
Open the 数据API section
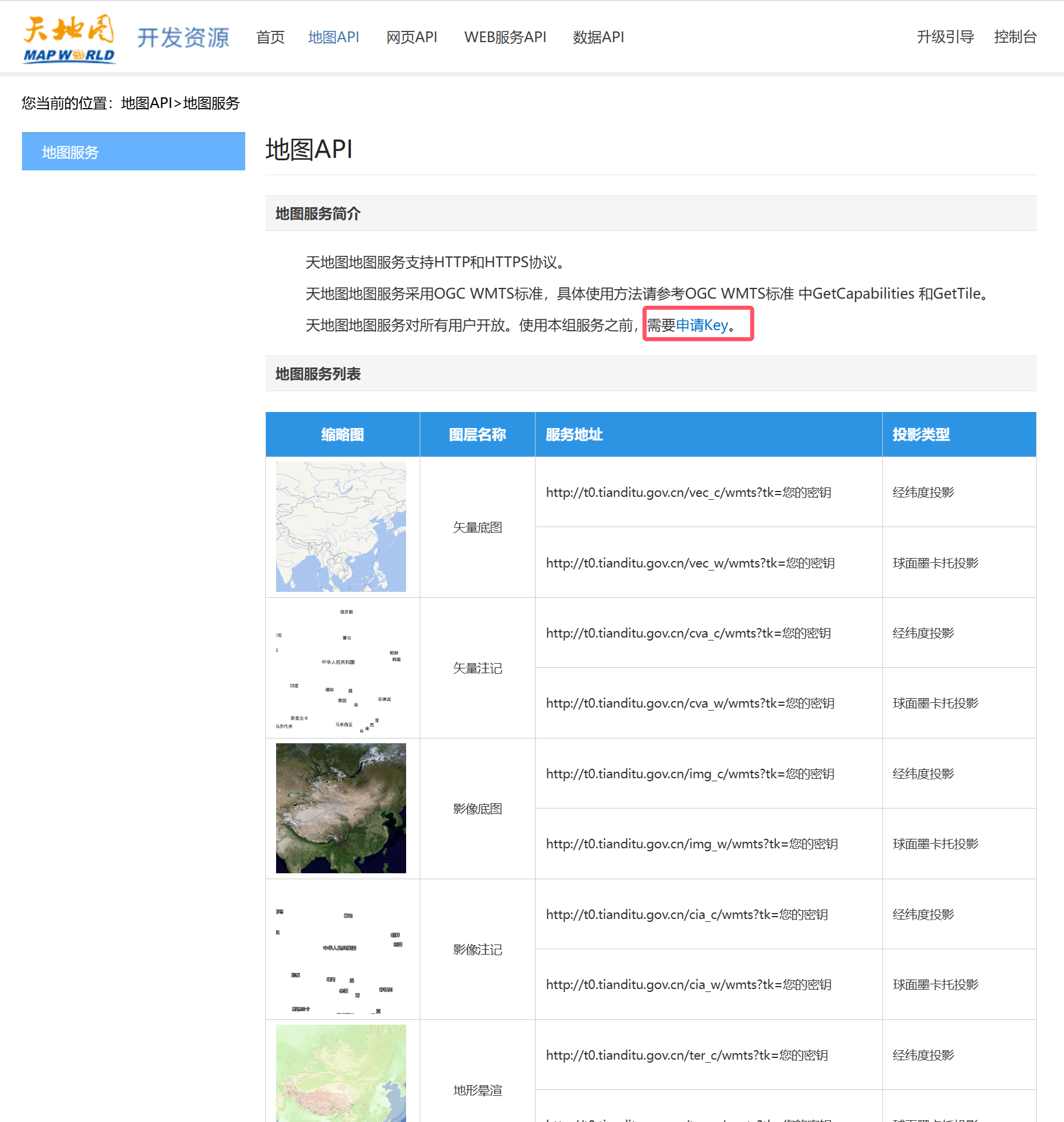(x=598, y=37)
